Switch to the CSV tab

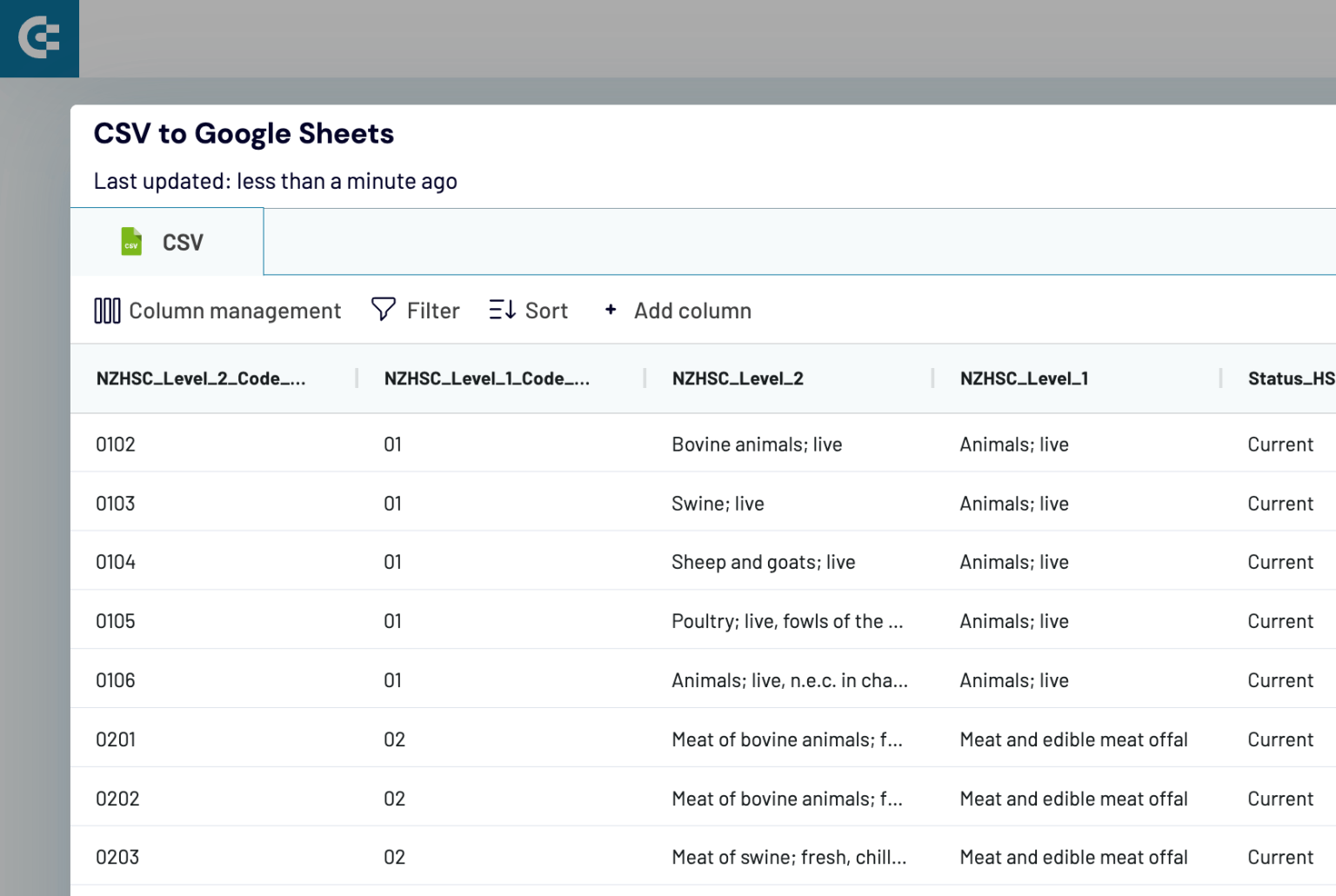167,241
